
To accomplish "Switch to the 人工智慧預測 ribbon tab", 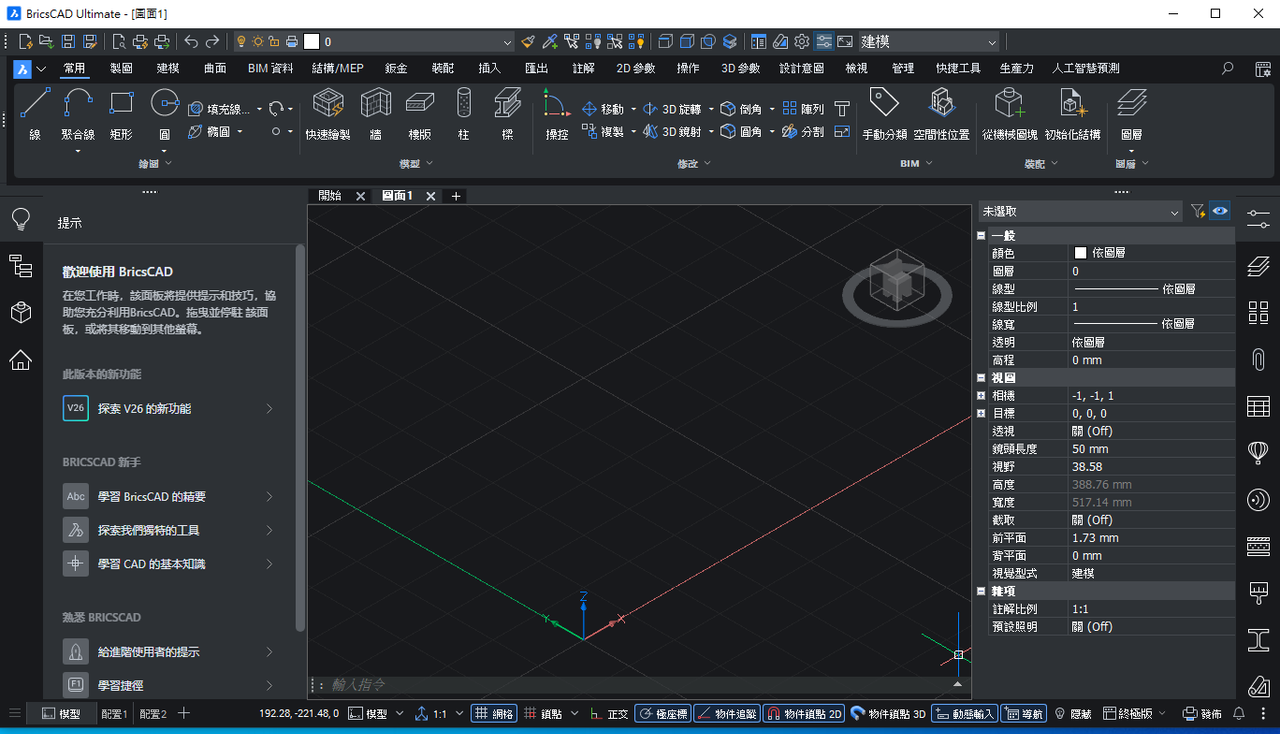I will [x=1086, y=68].
